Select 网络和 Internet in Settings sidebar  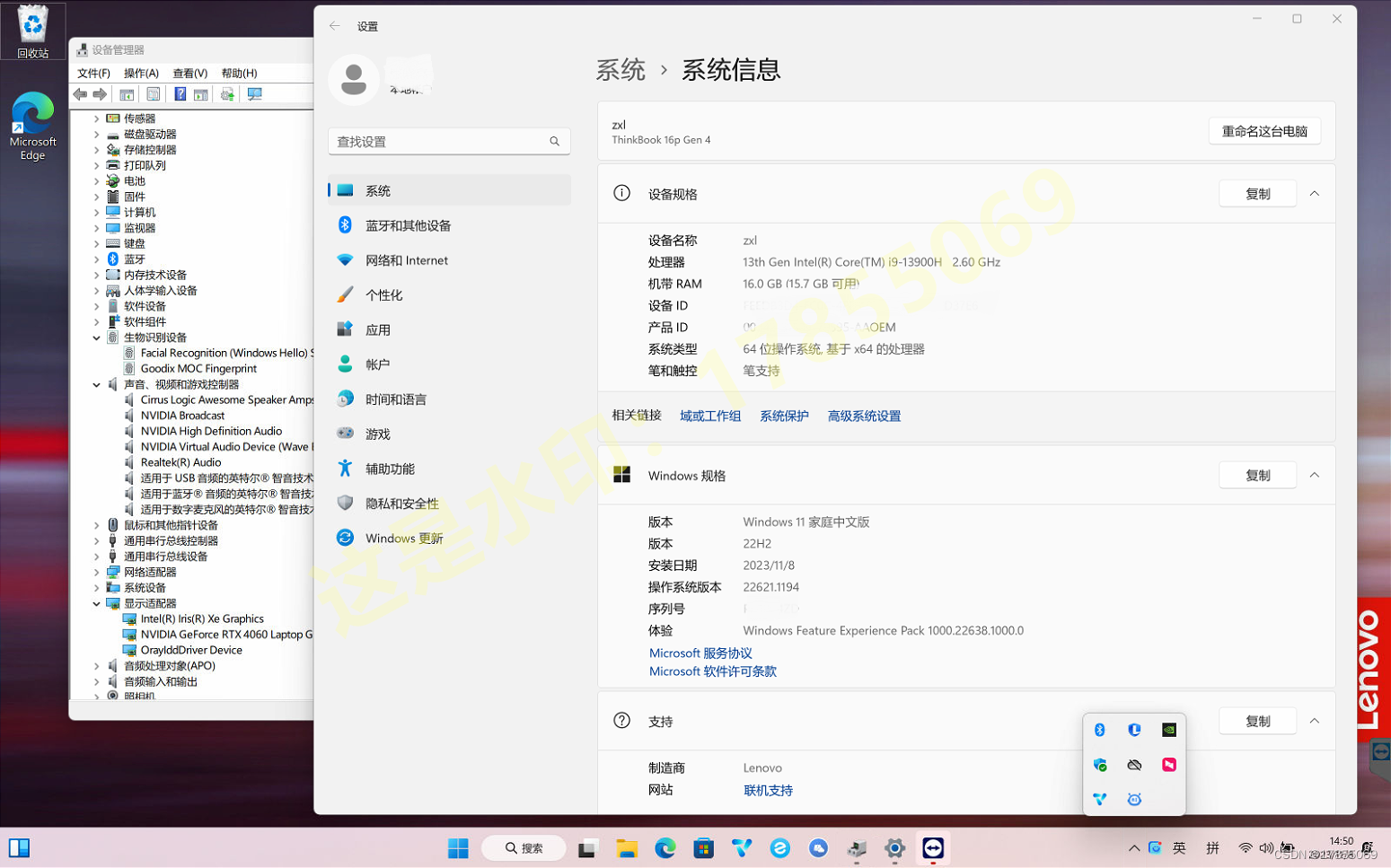point(449,260)
